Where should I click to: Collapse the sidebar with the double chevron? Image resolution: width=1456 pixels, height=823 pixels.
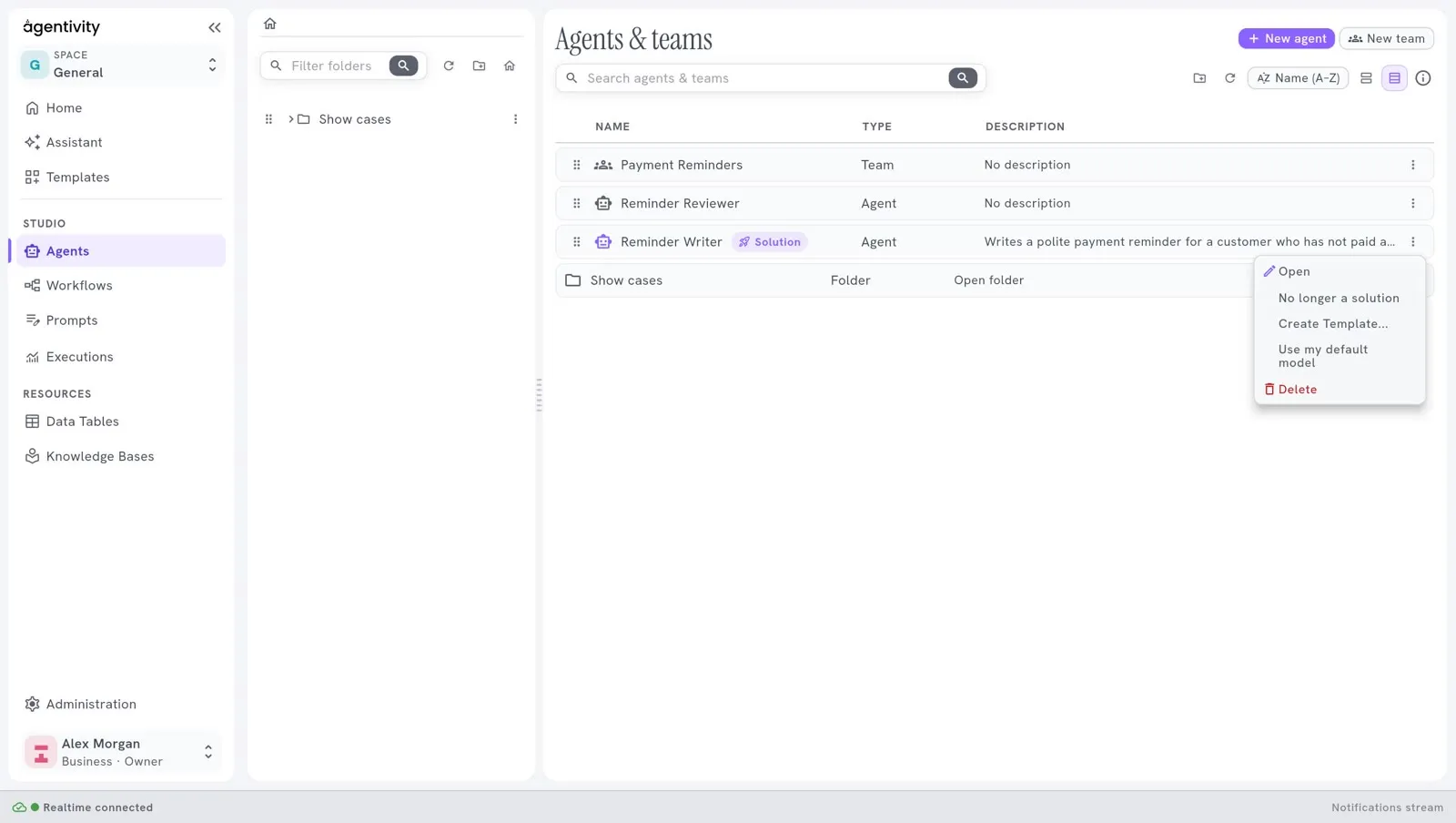tap(215, 27)
